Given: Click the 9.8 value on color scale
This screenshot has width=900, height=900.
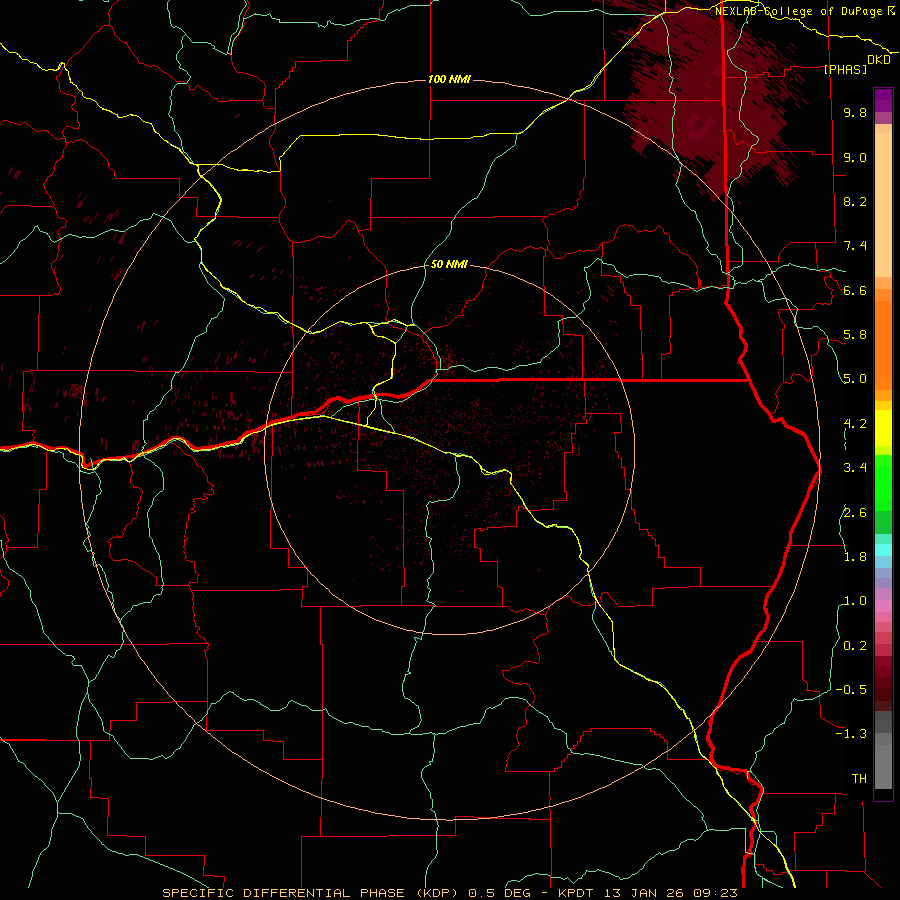Looking at the screenshot, I should pos(855,112).
